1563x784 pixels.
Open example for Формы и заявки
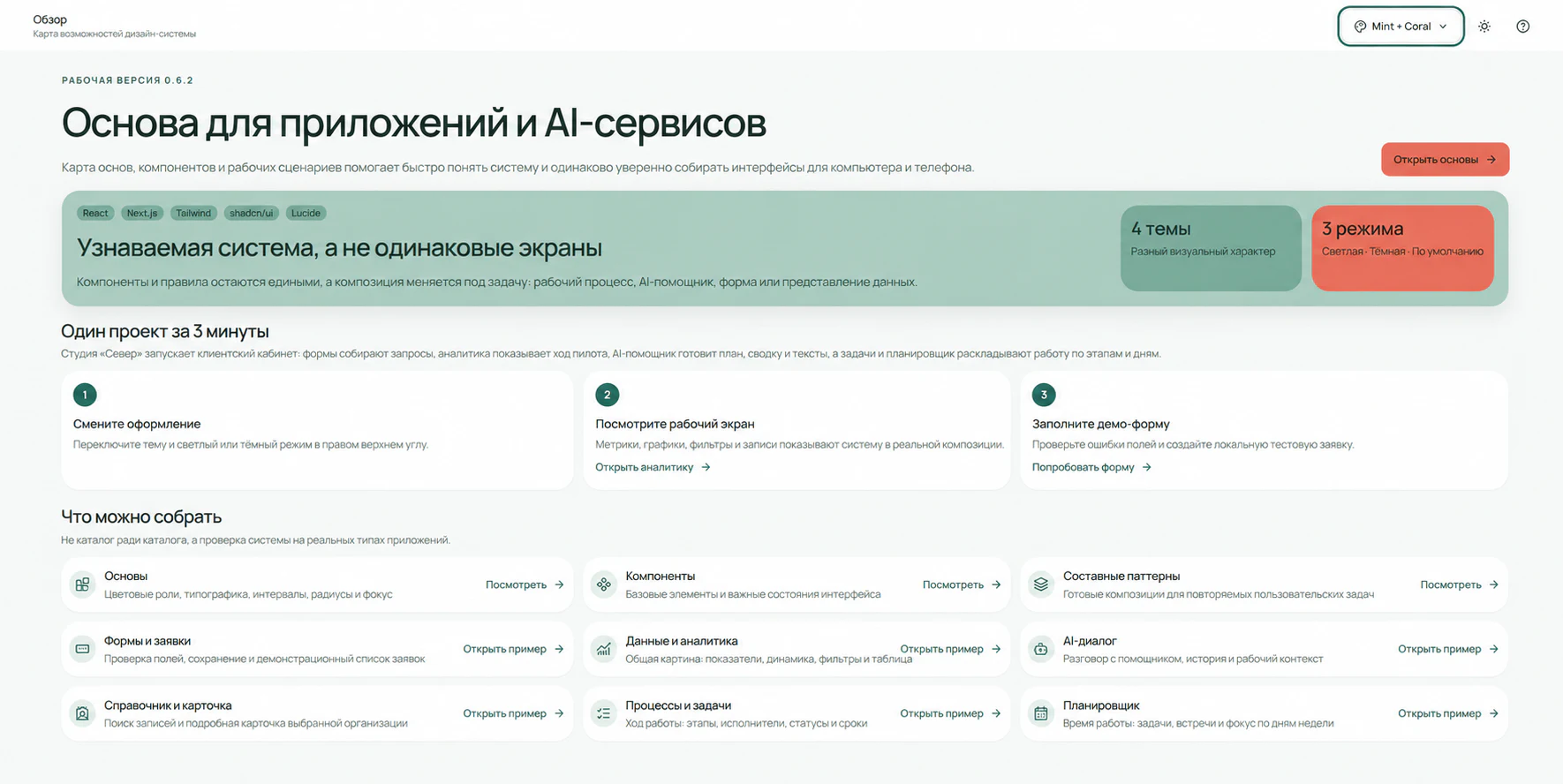(x=513, y=649)
